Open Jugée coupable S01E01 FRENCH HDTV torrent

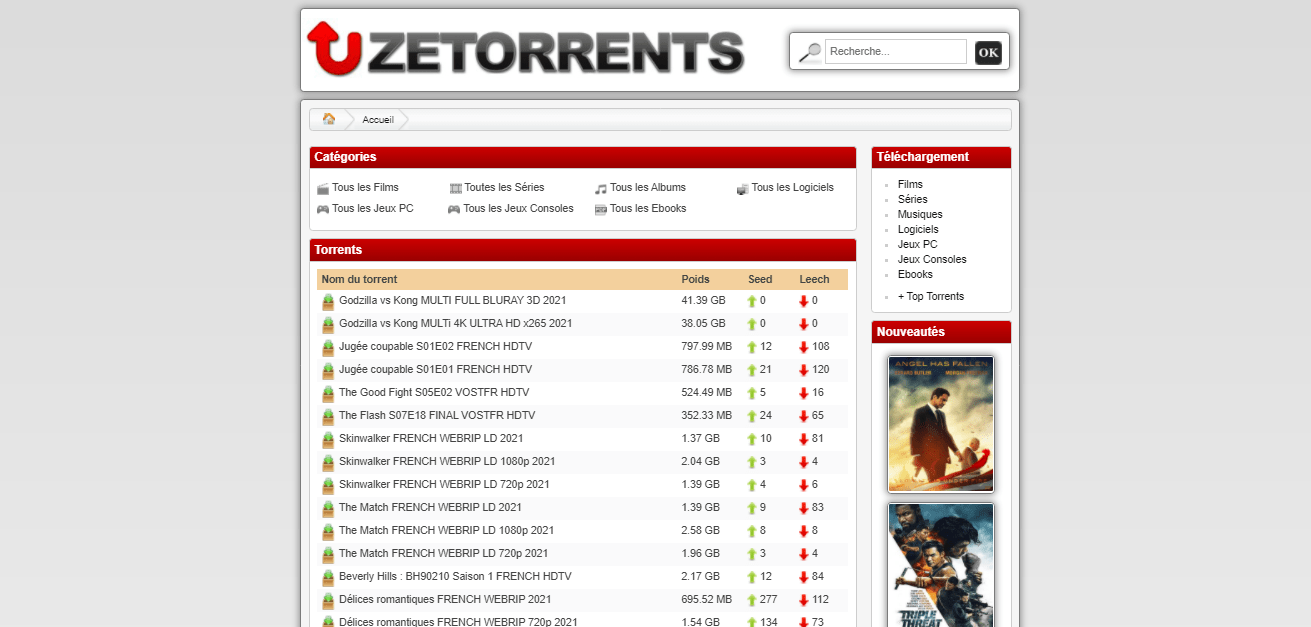click(x=435, y=369)
